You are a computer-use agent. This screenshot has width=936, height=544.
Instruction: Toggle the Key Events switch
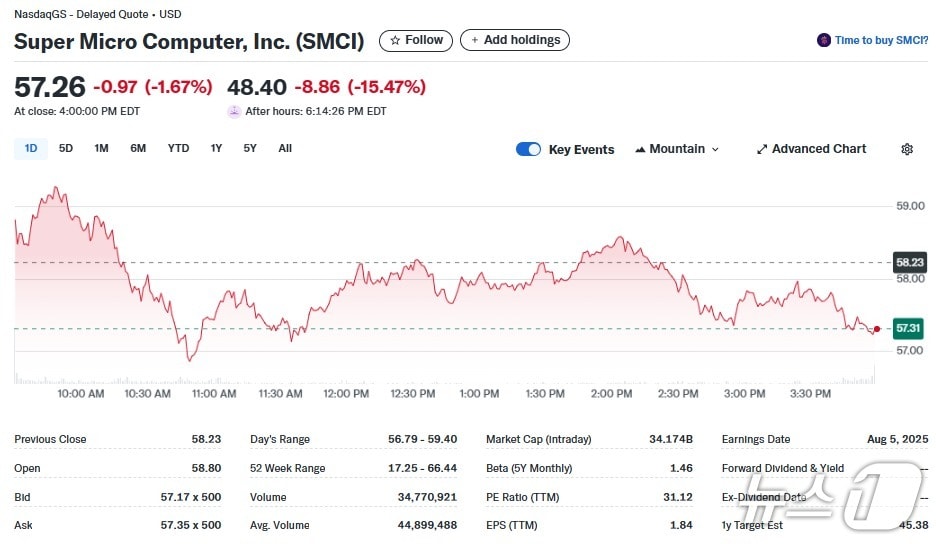(x=528, y=149)
